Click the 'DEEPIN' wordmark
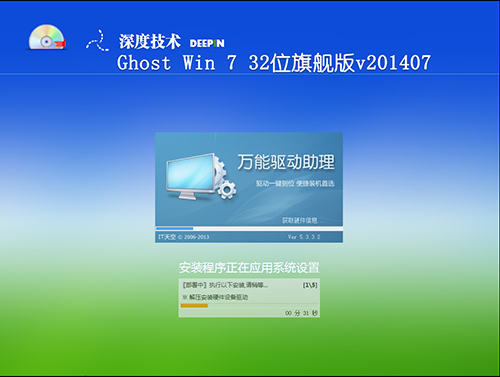The image size is (500, 377). click(207, 43)
